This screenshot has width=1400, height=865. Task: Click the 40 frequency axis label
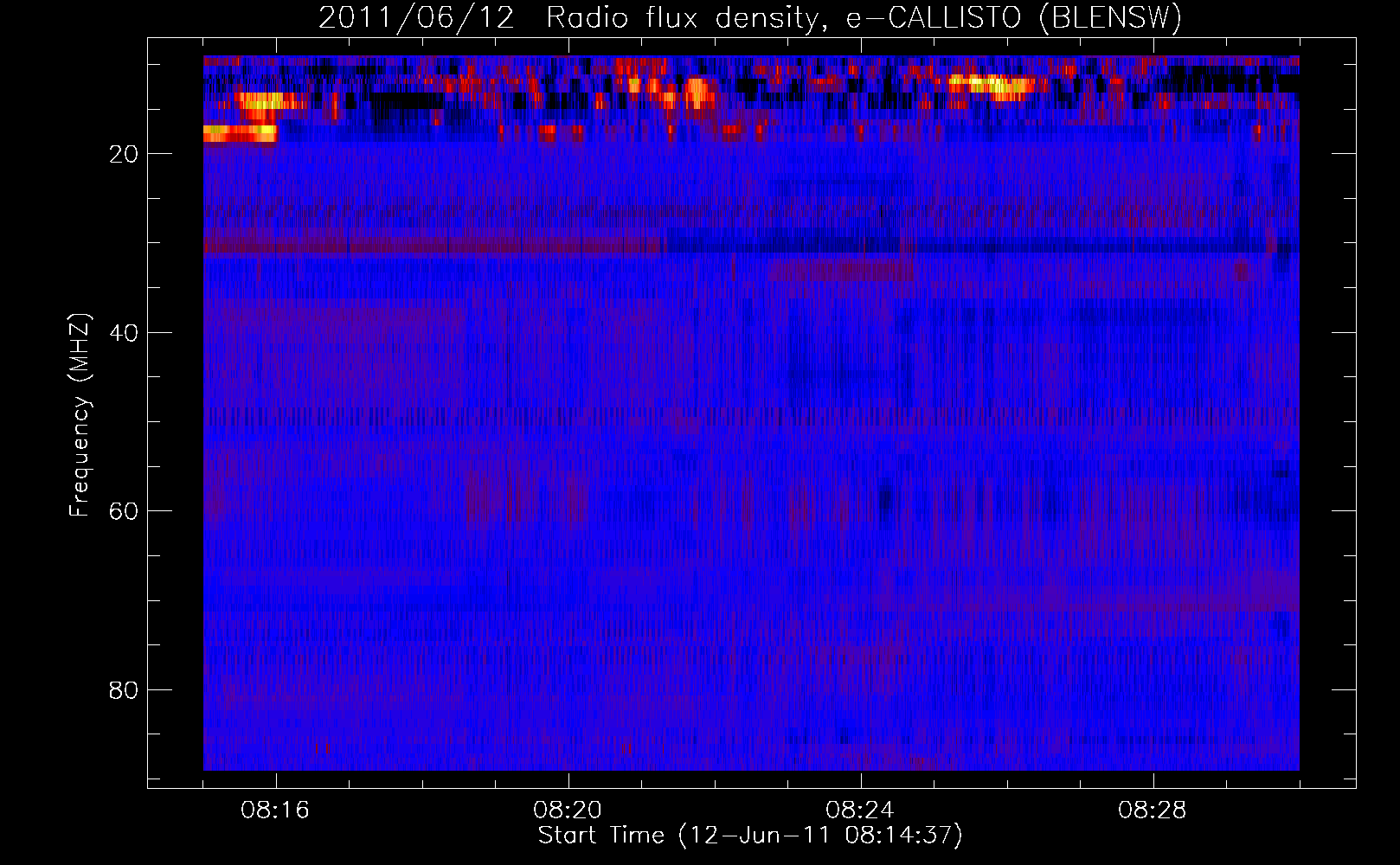124,333
